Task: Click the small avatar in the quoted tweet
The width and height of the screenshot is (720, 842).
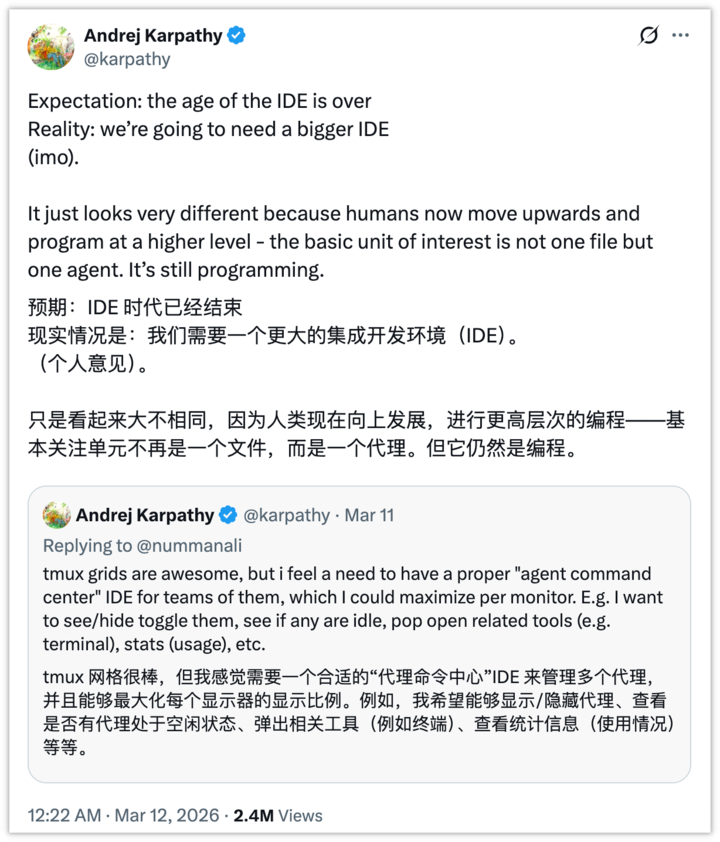Action: click(x=56, y=516)
